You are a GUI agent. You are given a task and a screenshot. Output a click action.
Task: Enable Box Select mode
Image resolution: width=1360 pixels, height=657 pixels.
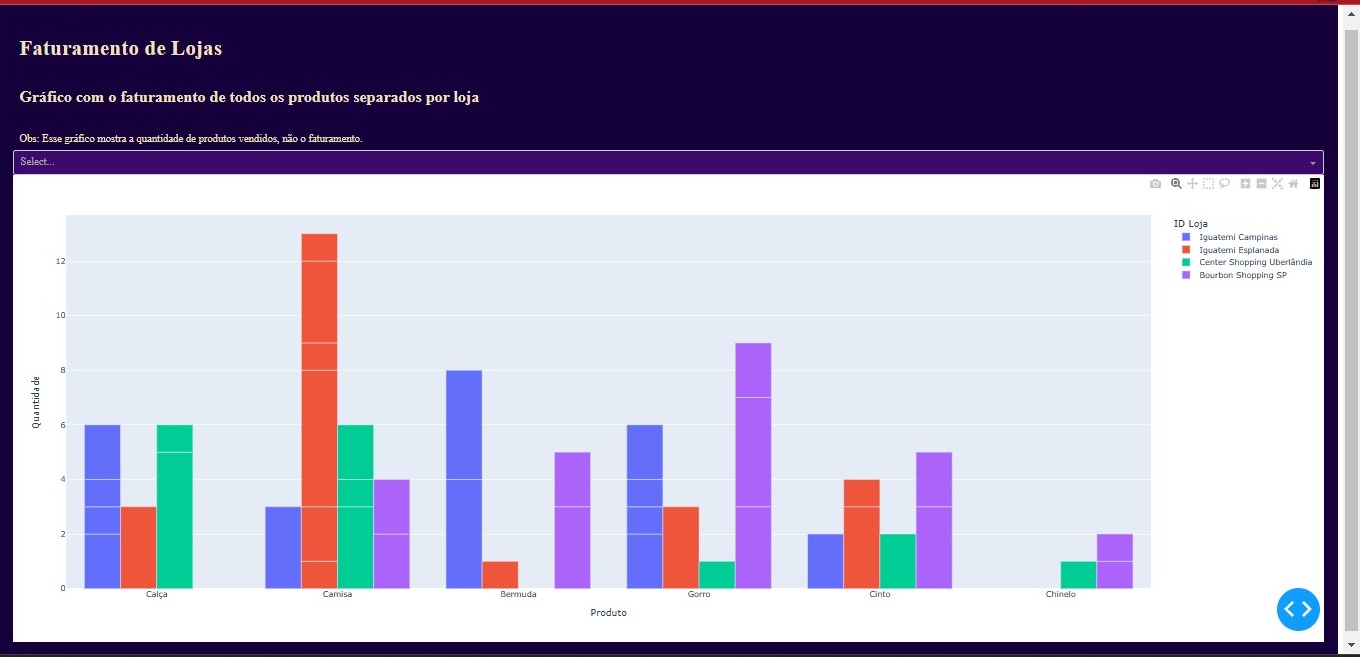1209,183
